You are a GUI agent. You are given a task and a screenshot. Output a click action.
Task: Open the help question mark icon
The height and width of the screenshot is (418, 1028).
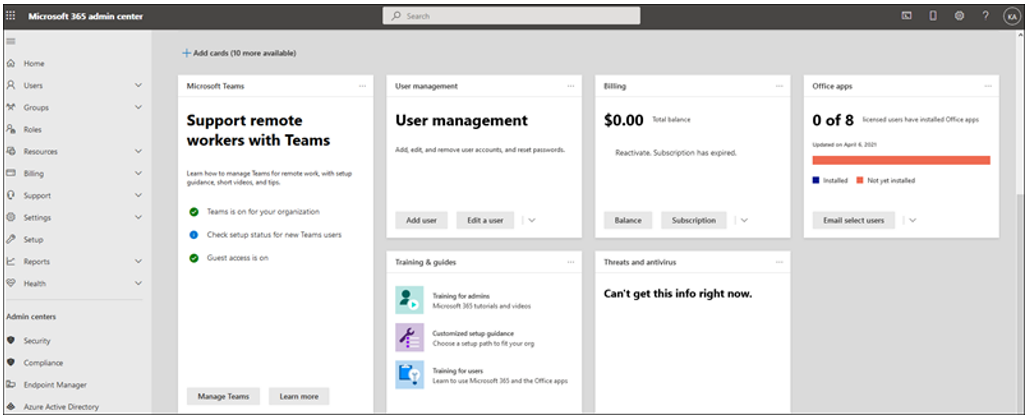pos(985,16)
